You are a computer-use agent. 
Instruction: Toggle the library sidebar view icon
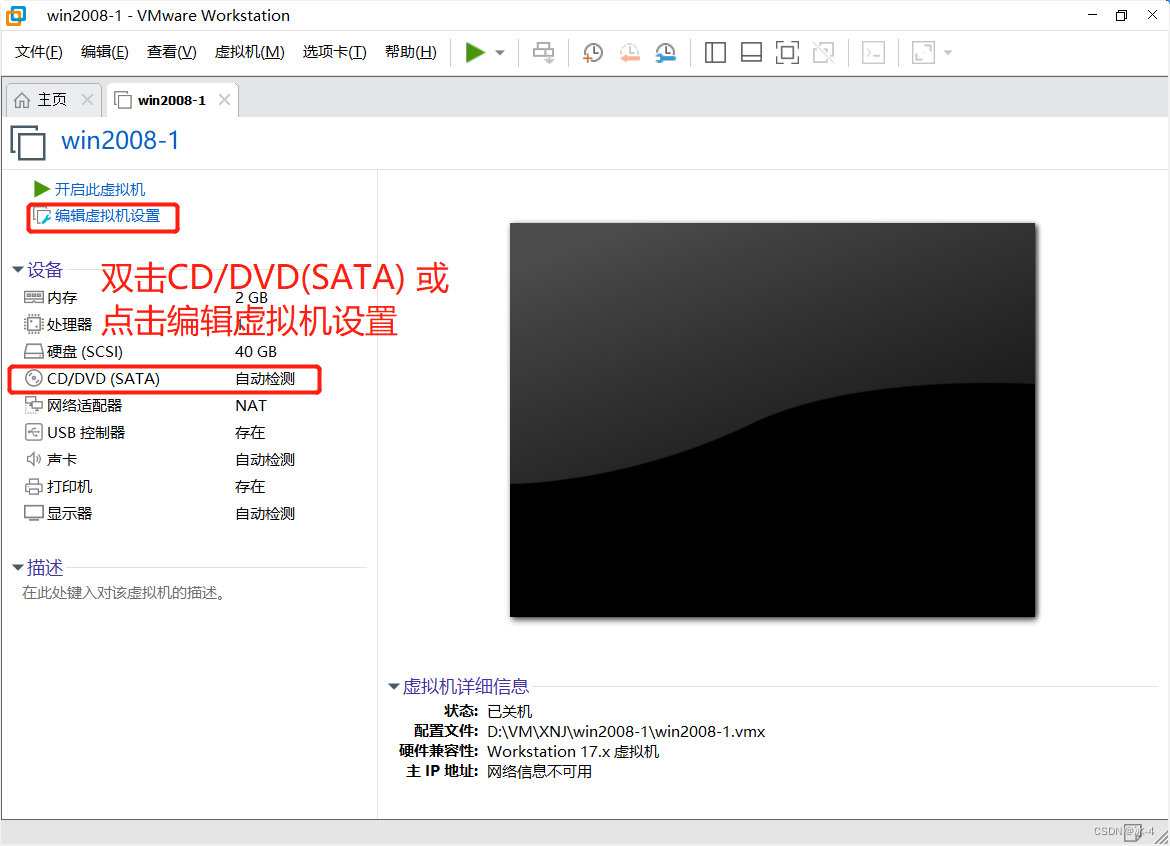click(715, 52)
